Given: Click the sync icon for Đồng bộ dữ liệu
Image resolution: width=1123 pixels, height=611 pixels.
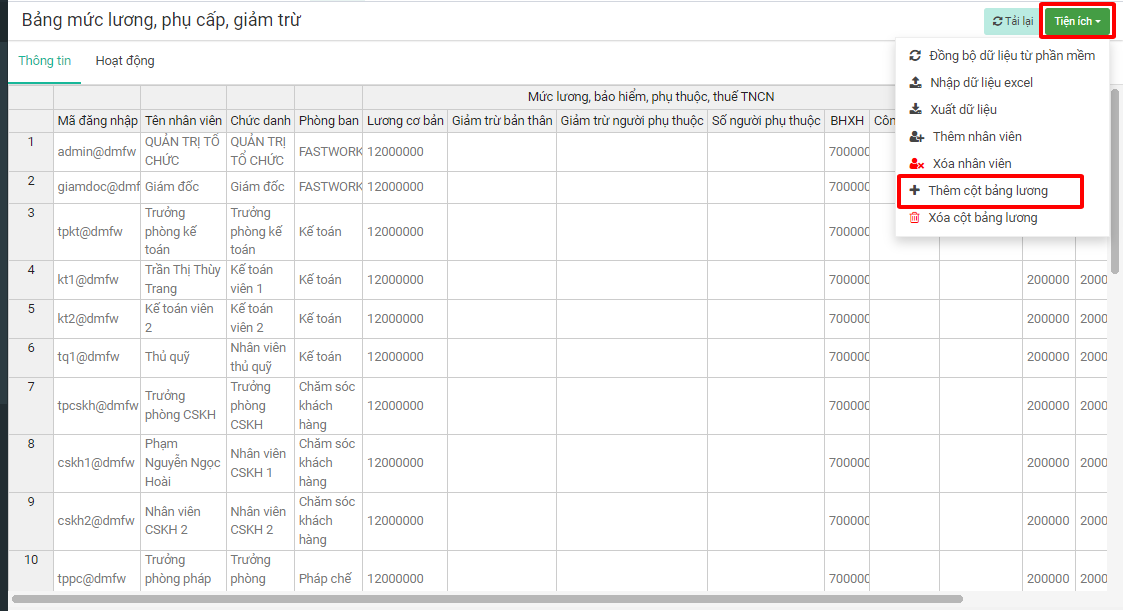Looking at the screenshot, I should click(x=914, y=56).
